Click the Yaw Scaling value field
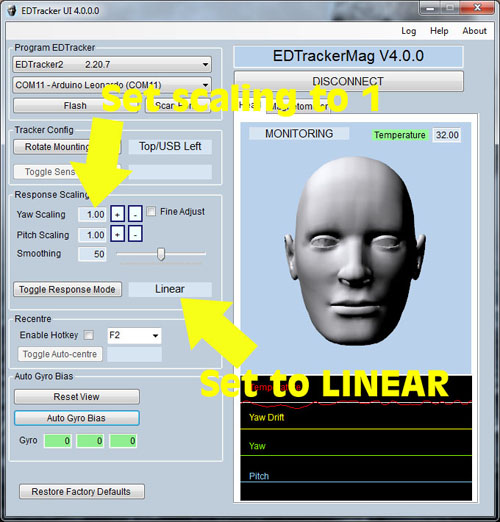 pos(92,214)
